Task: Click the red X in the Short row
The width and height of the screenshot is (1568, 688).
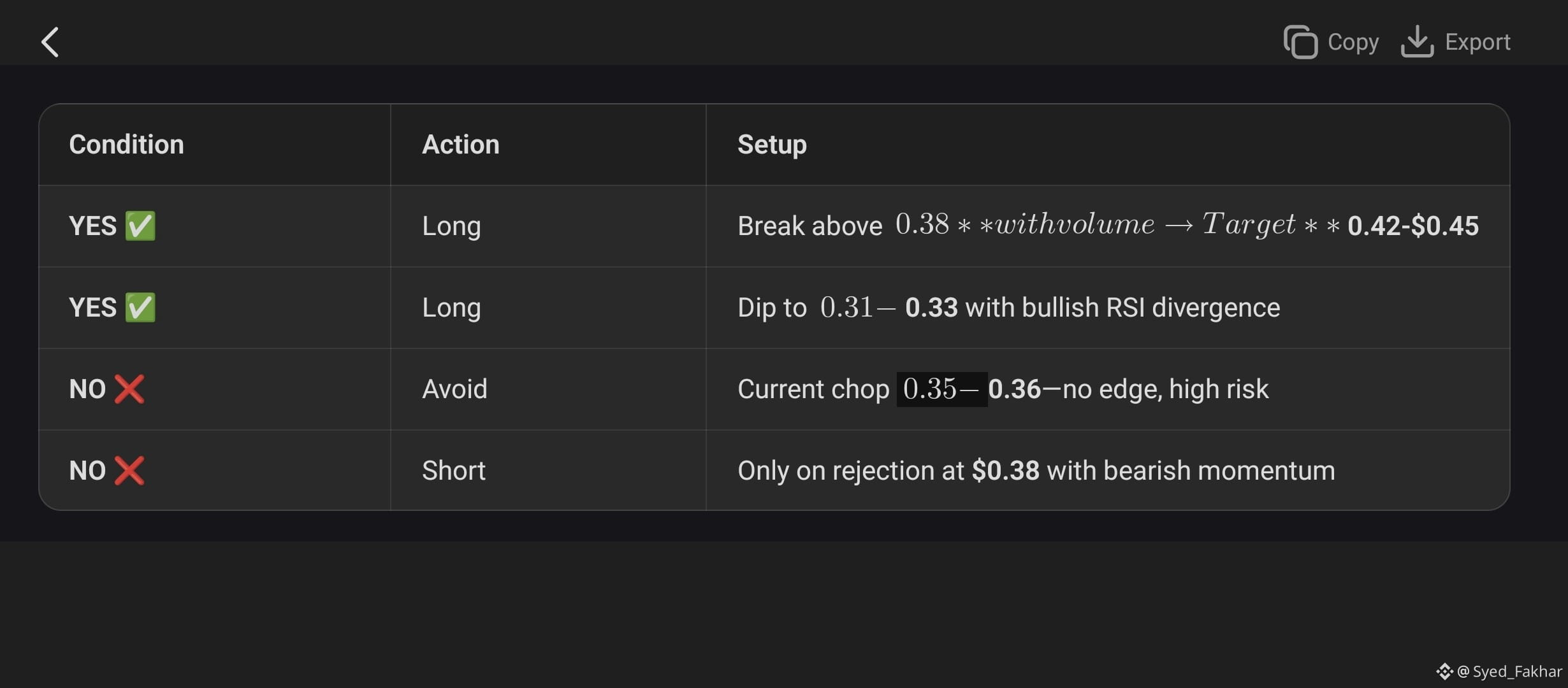Action: (129, 471)
